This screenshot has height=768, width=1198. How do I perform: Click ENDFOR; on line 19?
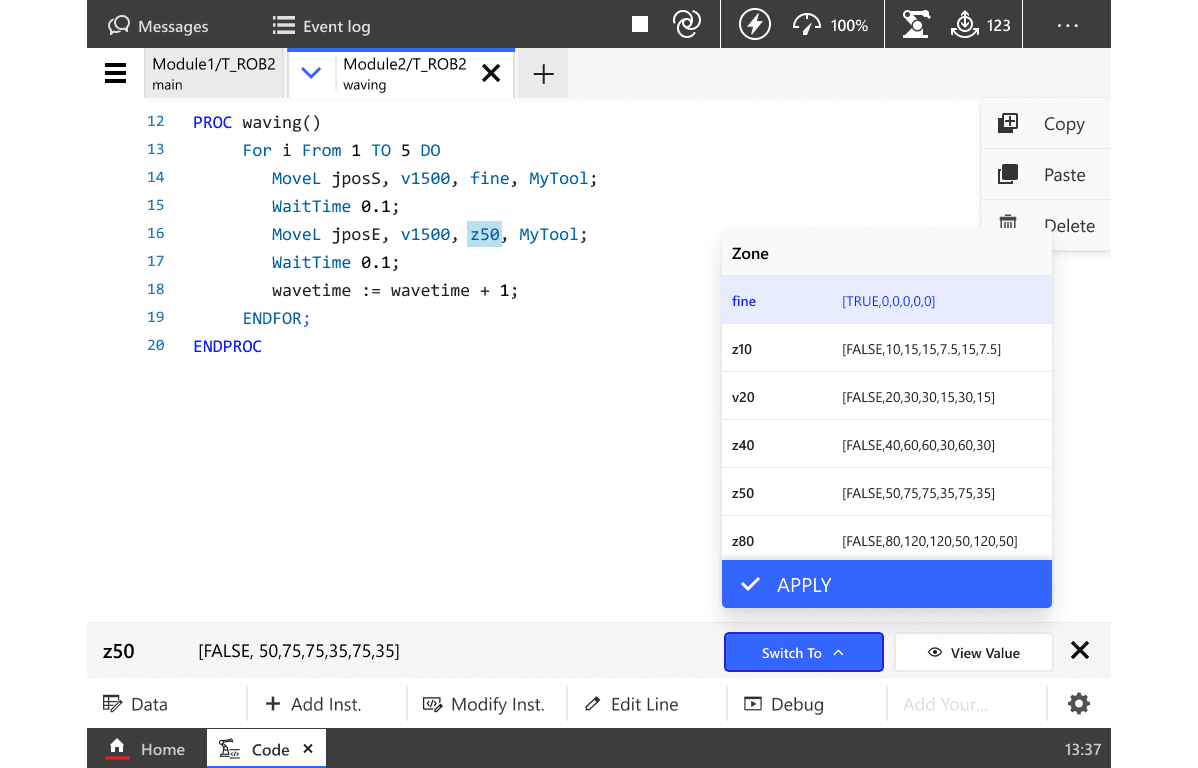click(x=276, y=318)
